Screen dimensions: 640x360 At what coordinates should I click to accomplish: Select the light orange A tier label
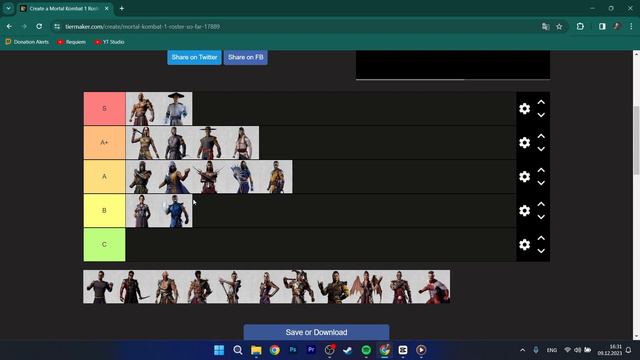[x=104, y=176]
